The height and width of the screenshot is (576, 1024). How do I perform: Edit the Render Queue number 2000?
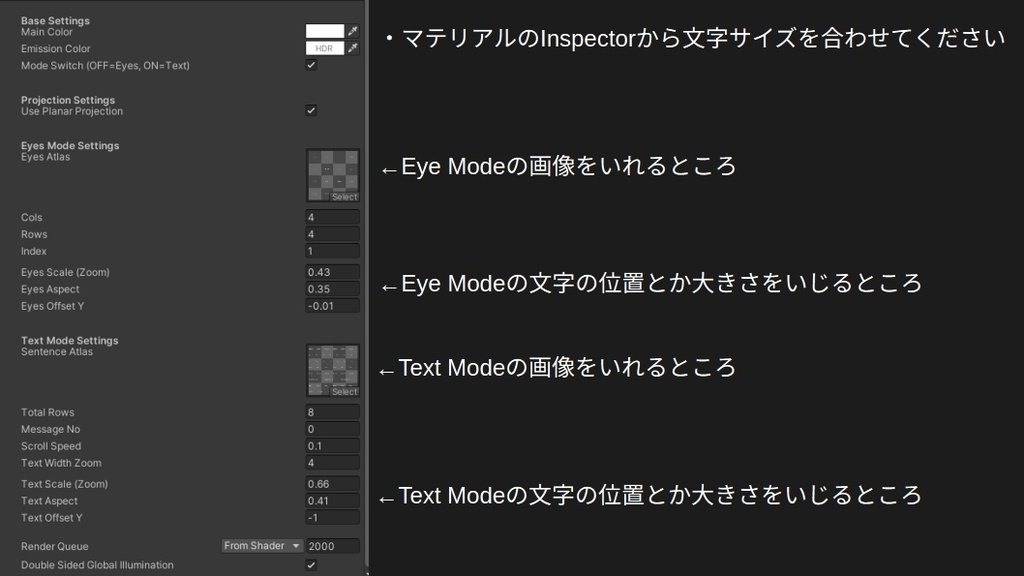click(x=332, y=545)
